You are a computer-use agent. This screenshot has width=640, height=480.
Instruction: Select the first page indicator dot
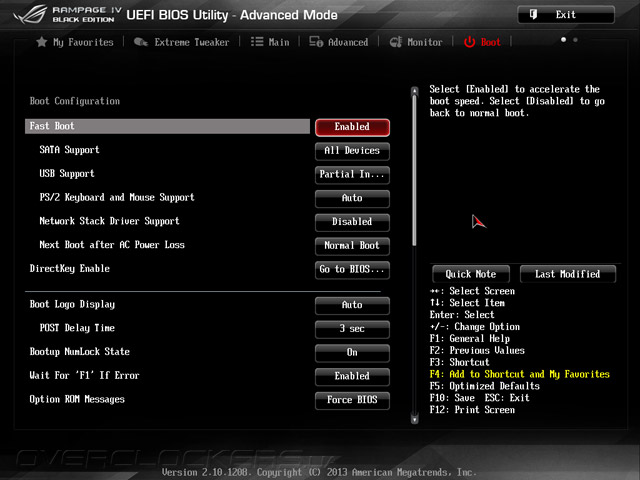(x=563, y=40)
